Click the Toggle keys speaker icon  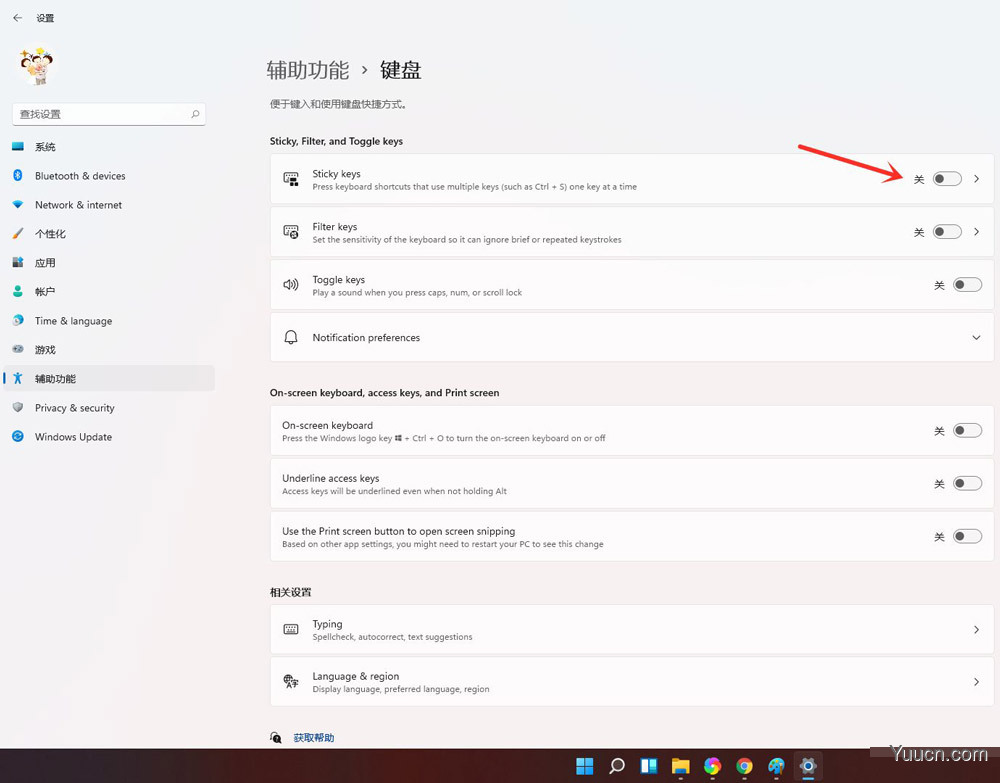pos(291,284)
